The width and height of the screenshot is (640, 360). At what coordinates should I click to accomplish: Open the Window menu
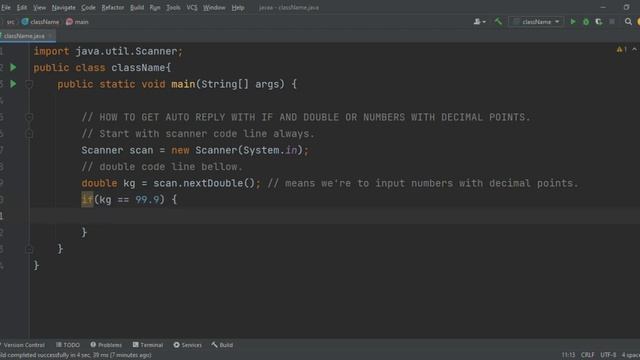(214, 7)
